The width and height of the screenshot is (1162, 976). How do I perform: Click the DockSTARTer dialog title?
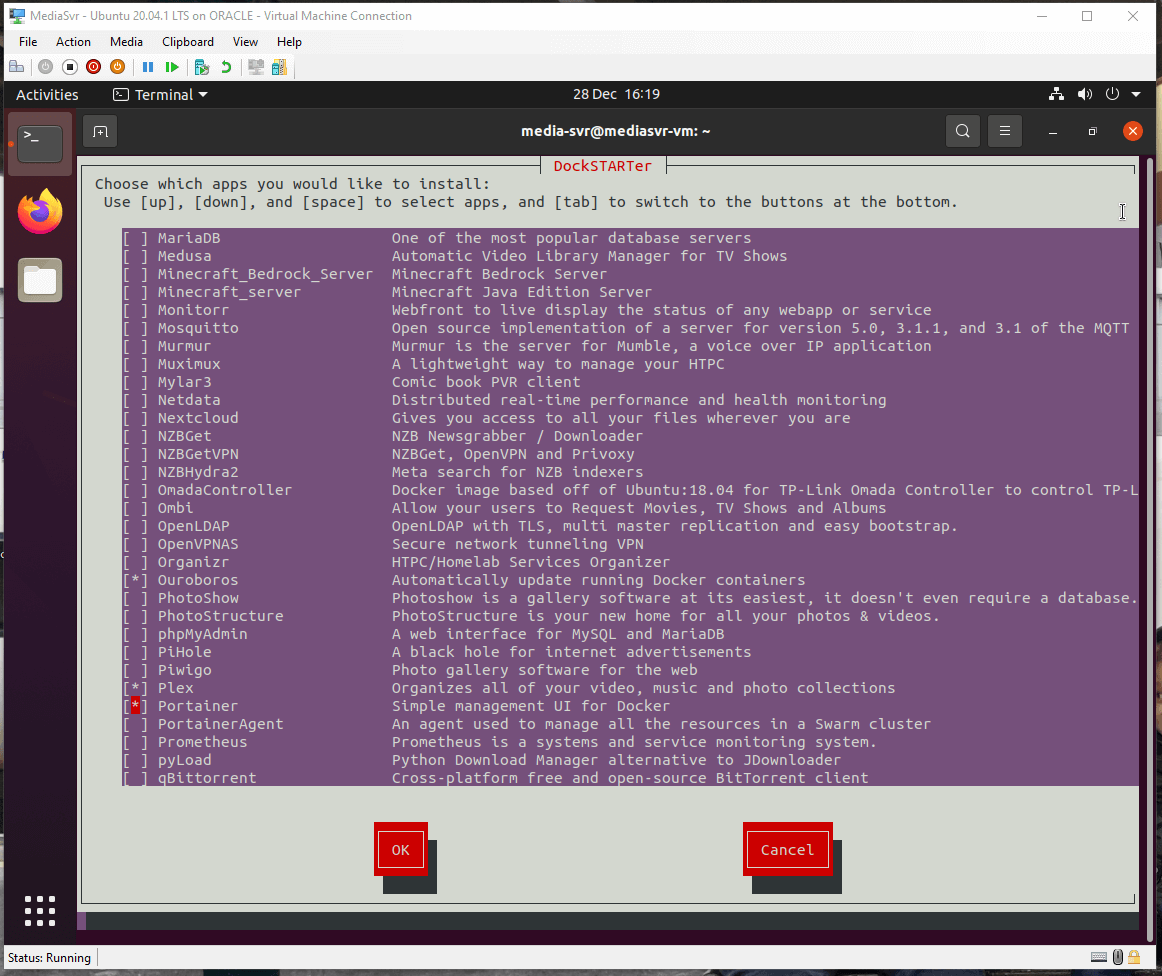[602, 166]
